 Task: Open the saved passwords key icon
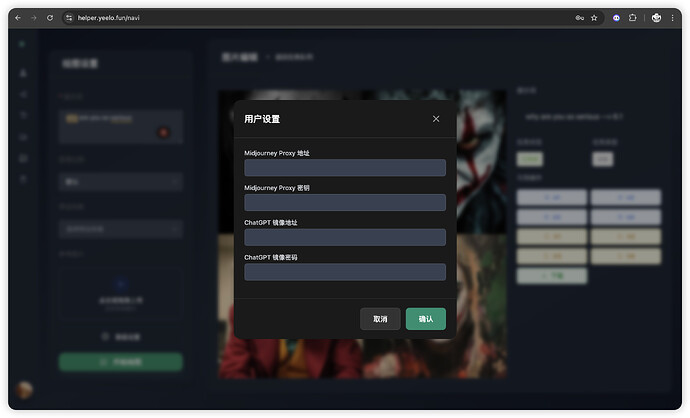click(x=580, y=18)
